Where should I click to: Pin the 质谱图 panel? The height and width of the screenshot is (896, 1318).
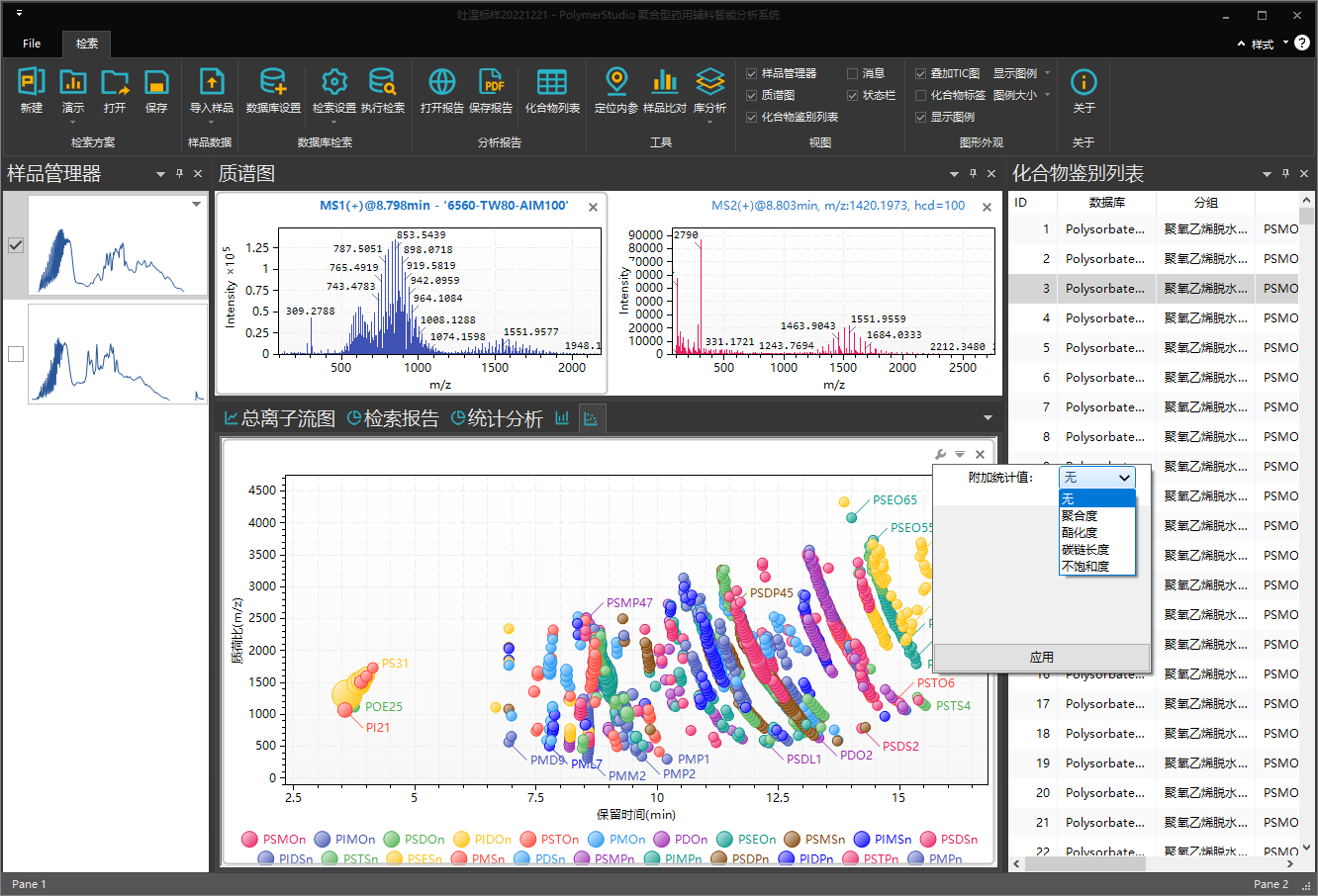[x=973, y=173]
